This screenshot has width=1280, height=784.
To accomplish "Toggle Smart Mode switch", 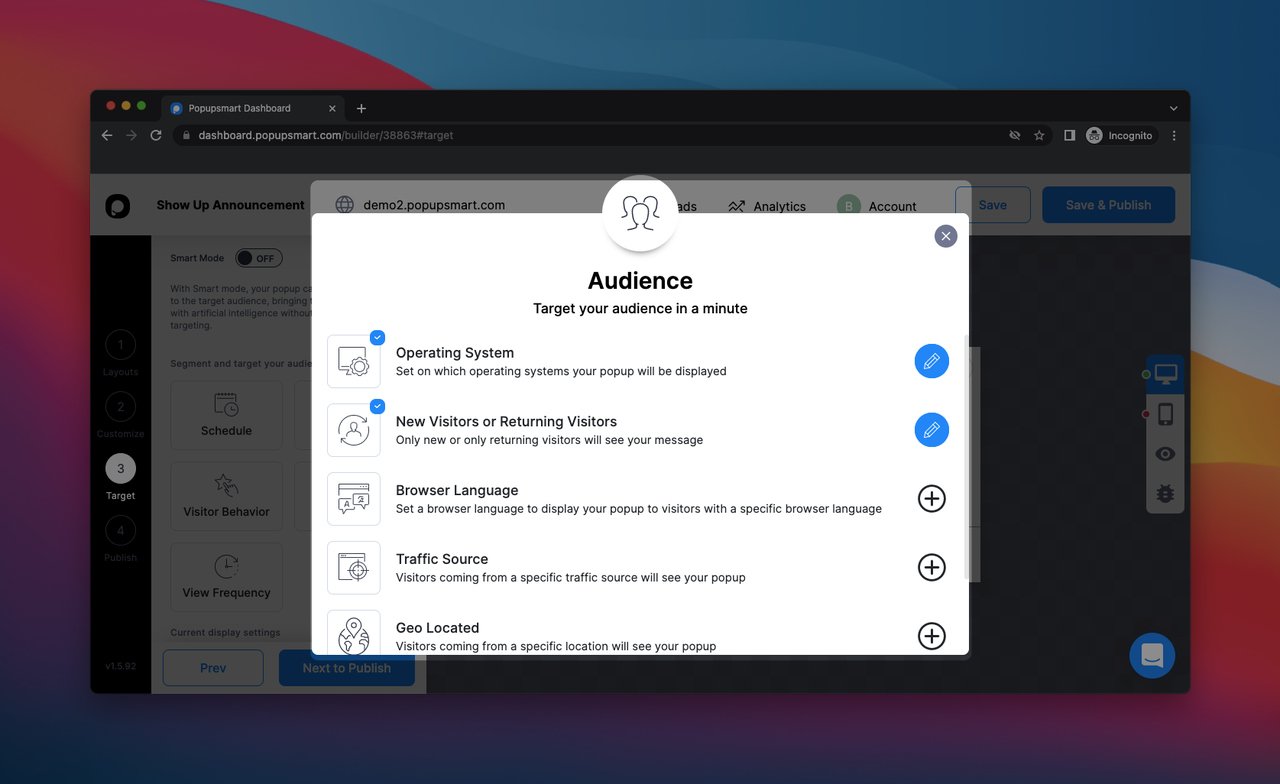I will 259,258.
